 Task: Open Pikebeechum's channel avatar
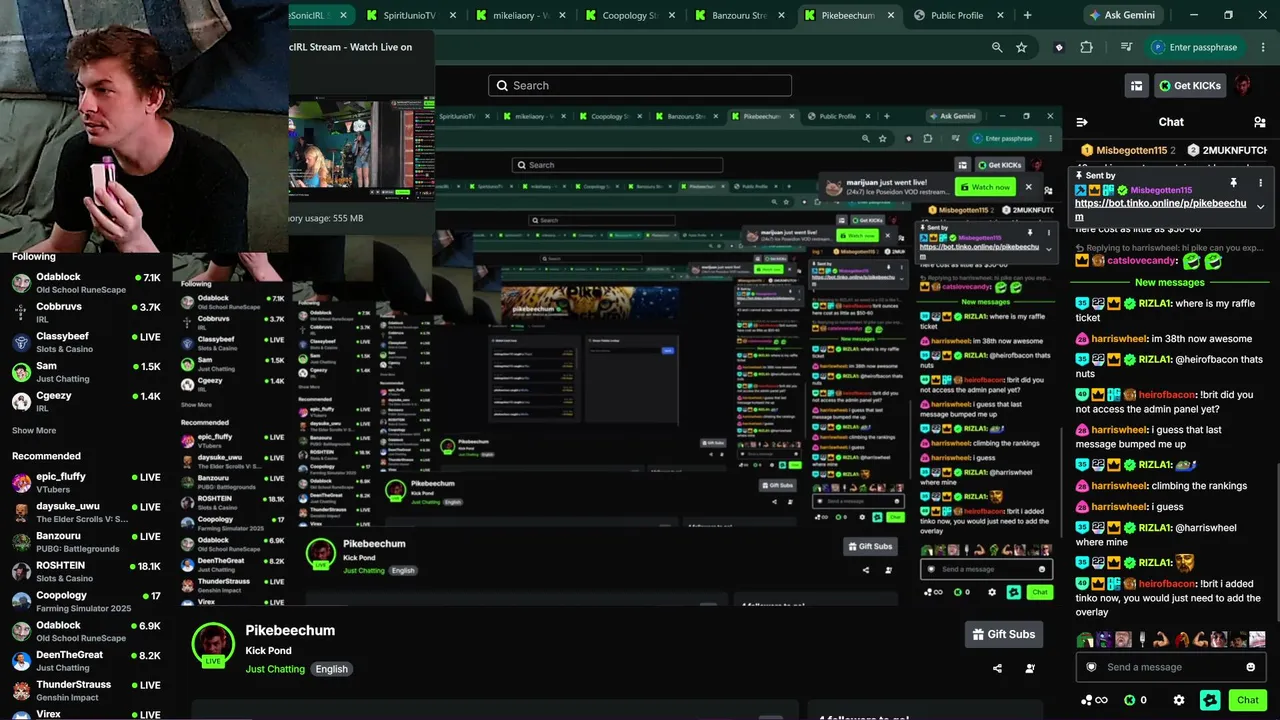tap(213, 644)
